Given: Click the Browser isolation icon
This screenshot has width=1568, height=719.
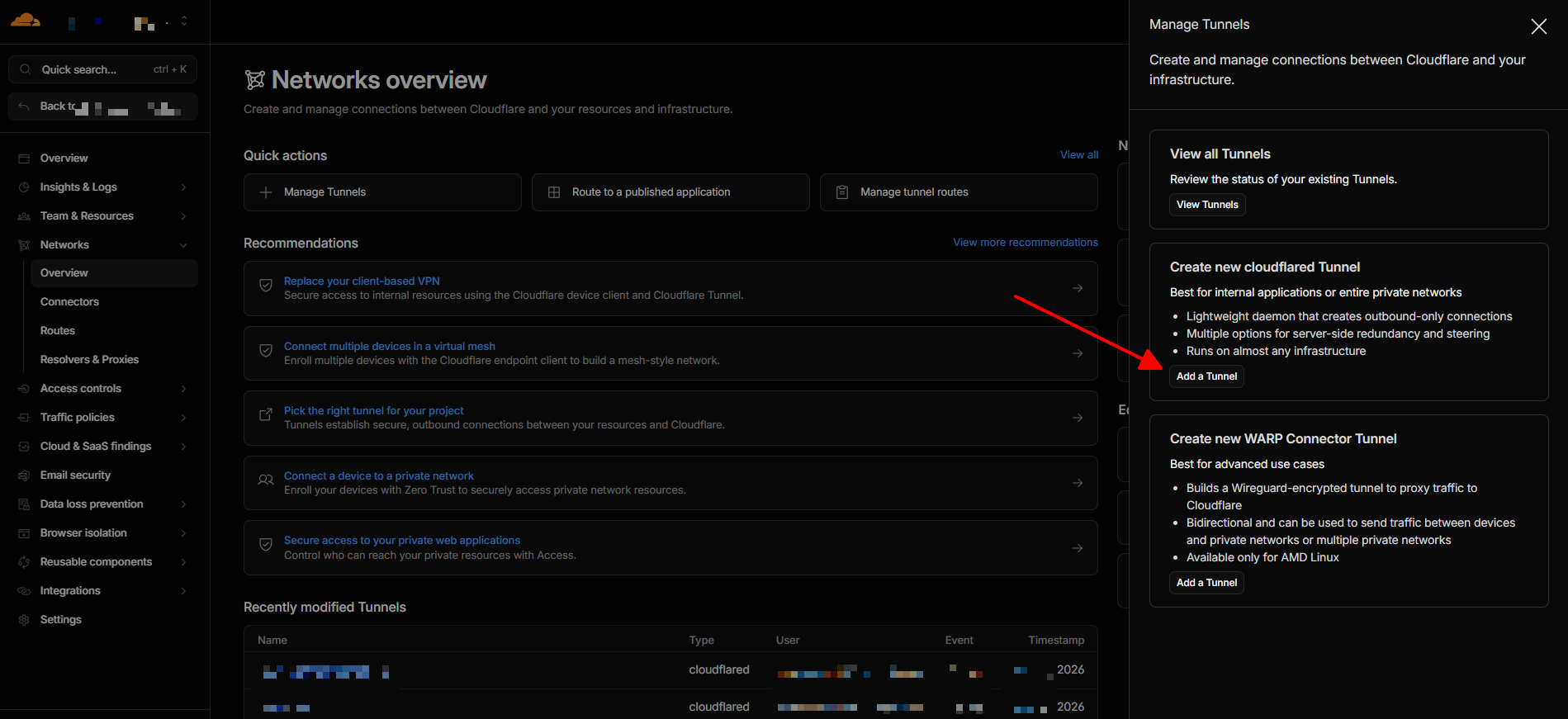Looking at the screenshot, I should click(24, 533).
